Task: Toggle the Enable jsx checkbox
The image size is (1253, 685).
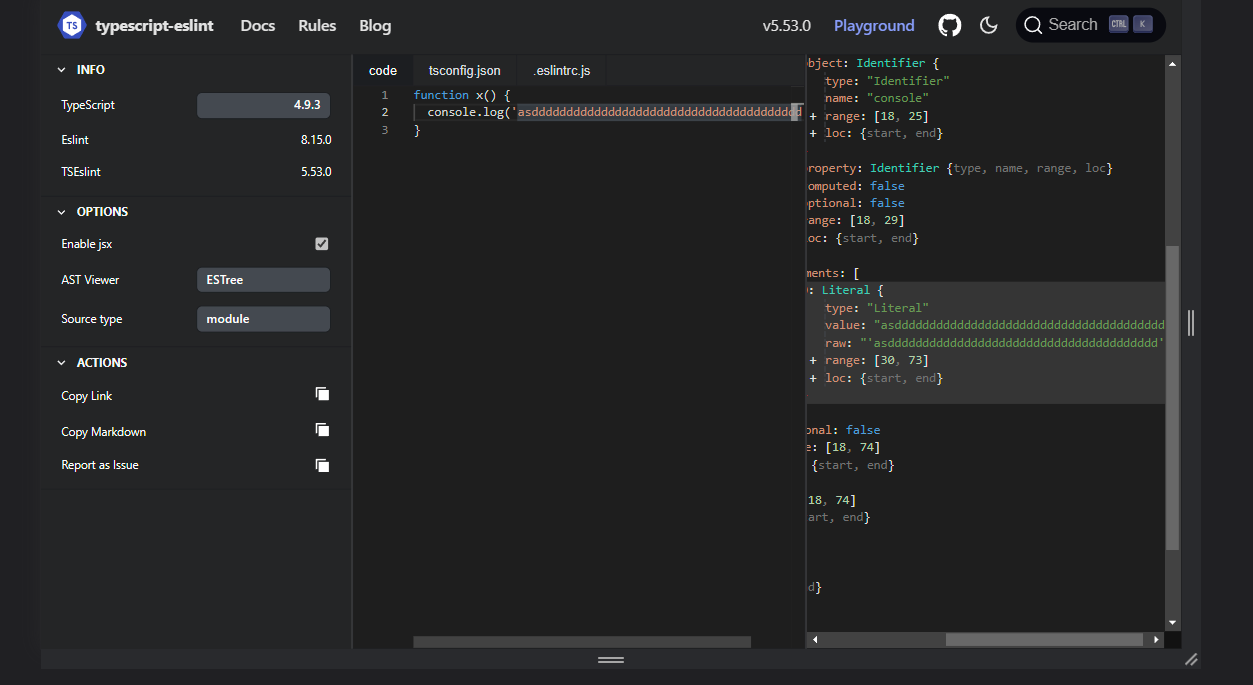Action: click(x=322, y=244)
